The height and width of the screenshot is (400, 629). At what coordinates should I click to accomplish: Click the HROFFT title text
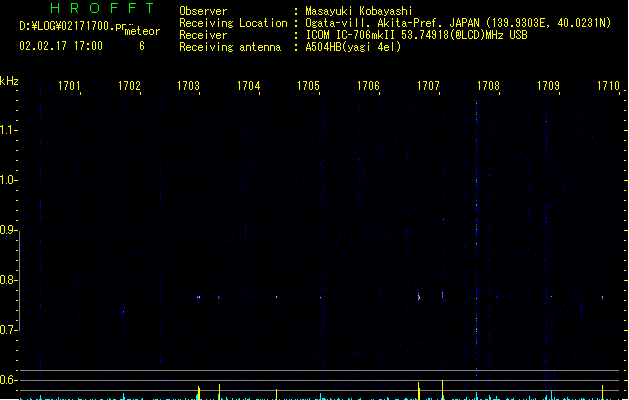pos(103,8)
